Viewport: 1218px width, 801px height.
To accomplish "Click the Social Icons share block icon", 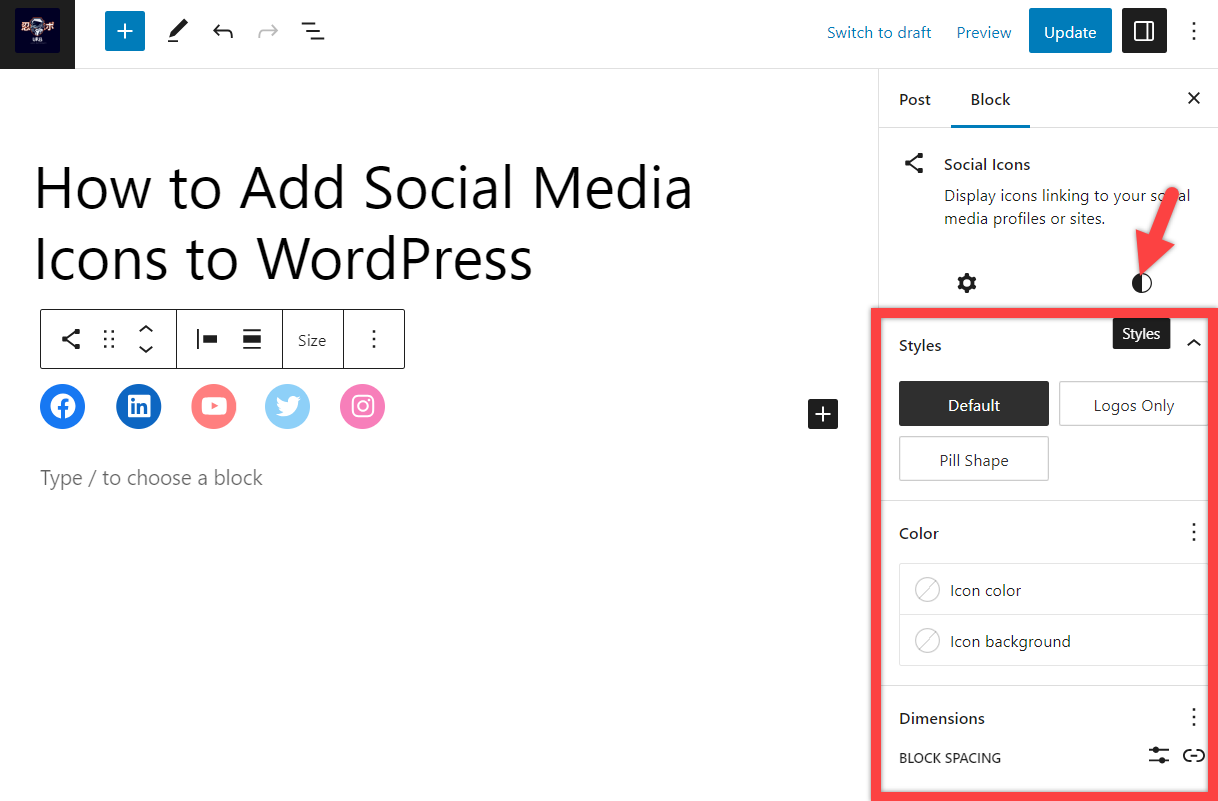I will point(913,164).
